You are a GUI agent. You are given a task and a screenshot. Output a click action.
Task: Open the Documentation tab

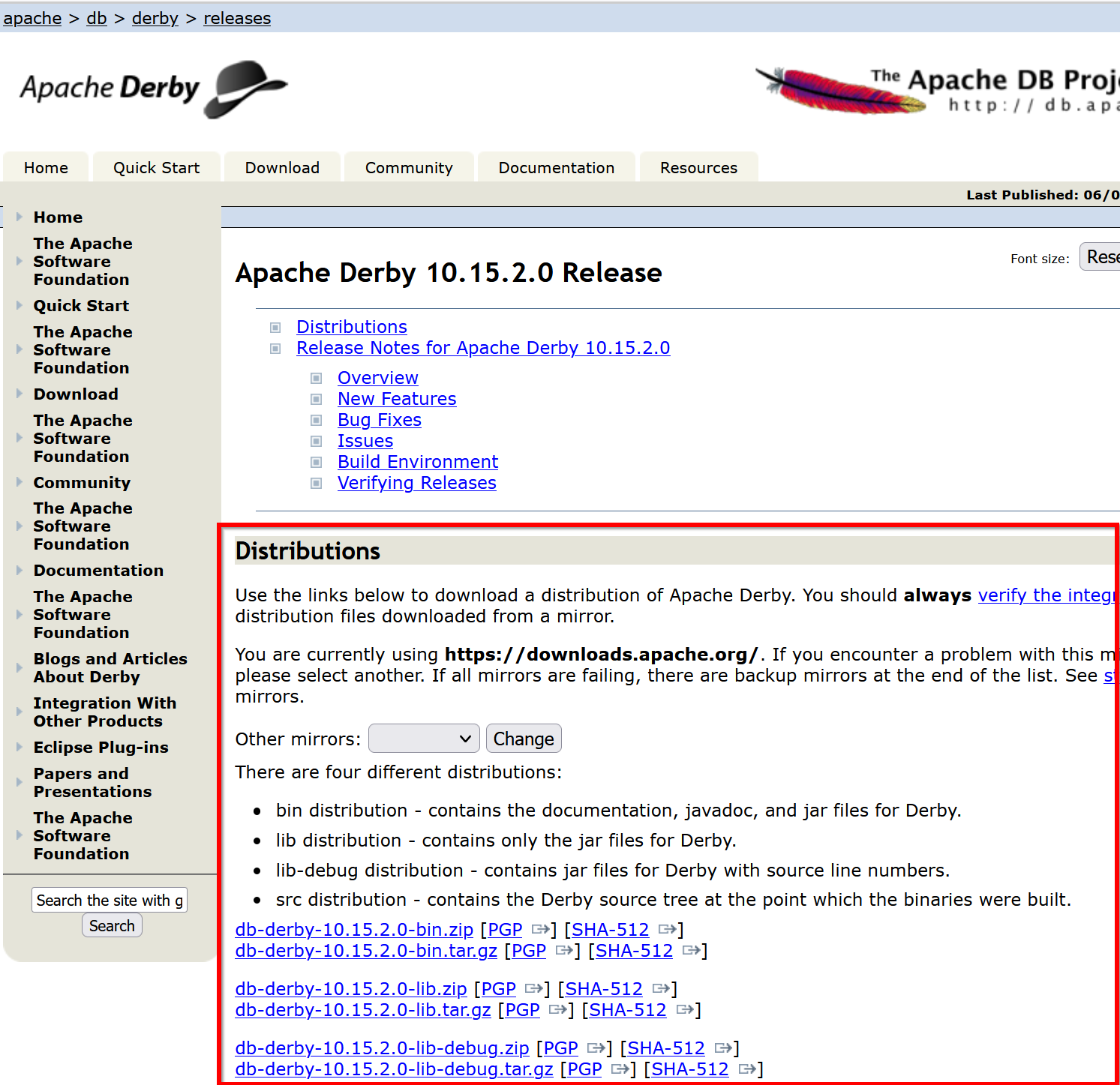[x=557, y=168]
